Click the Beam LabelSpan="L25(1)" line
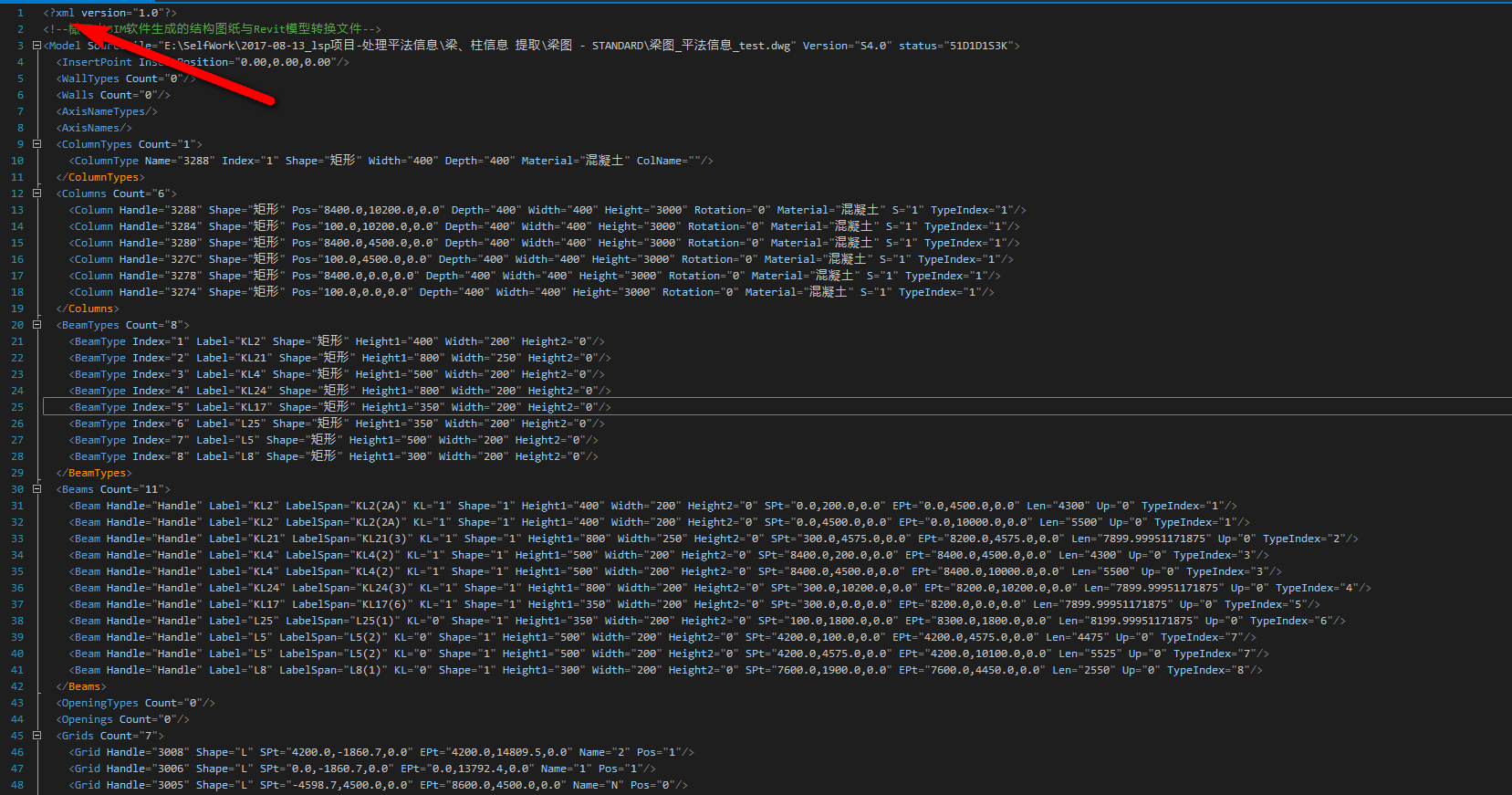This screenshot has width=1512, height=795. [707, 621]
